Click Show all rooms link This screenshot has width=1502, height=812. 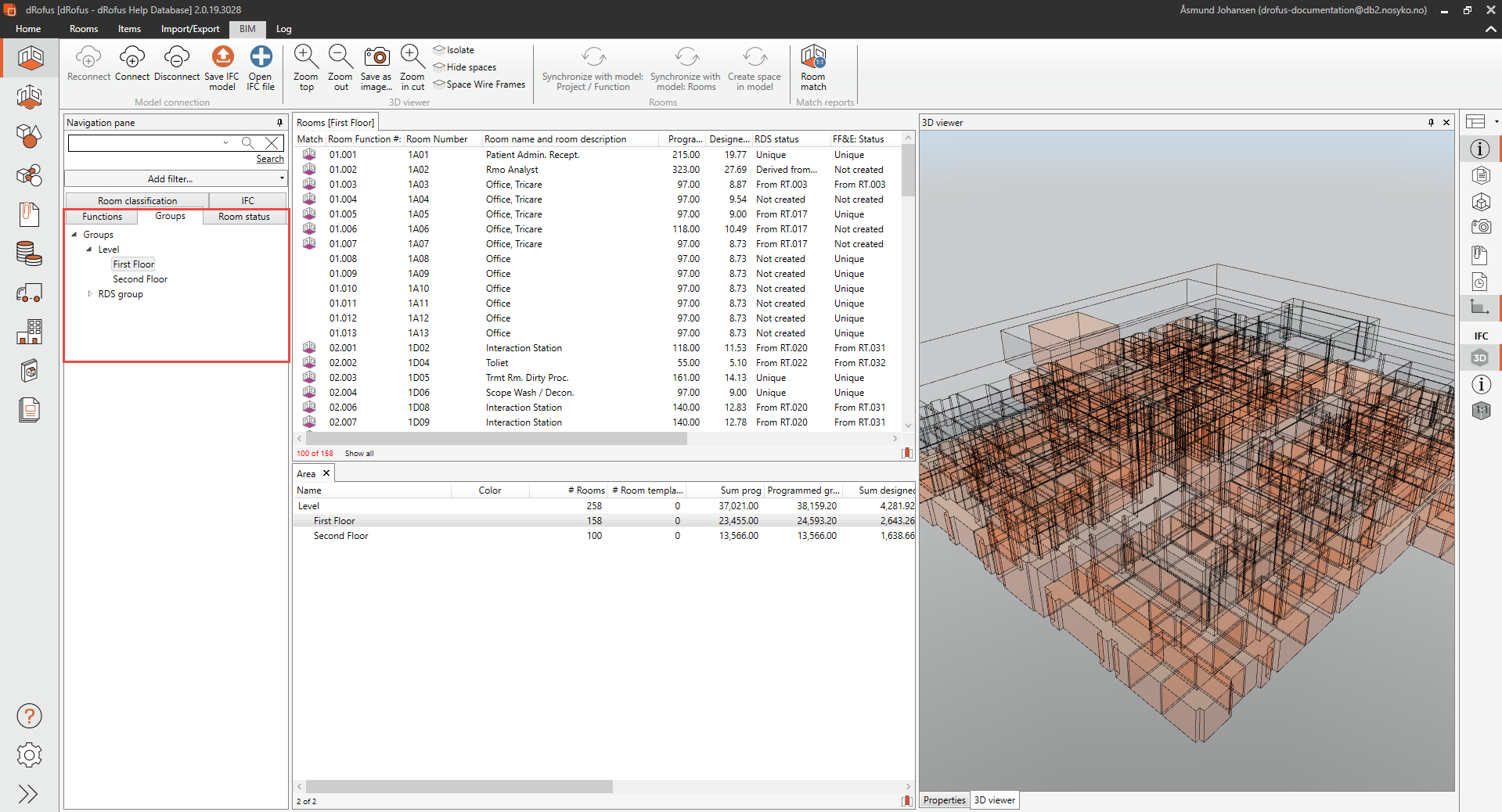coord(359,454)
